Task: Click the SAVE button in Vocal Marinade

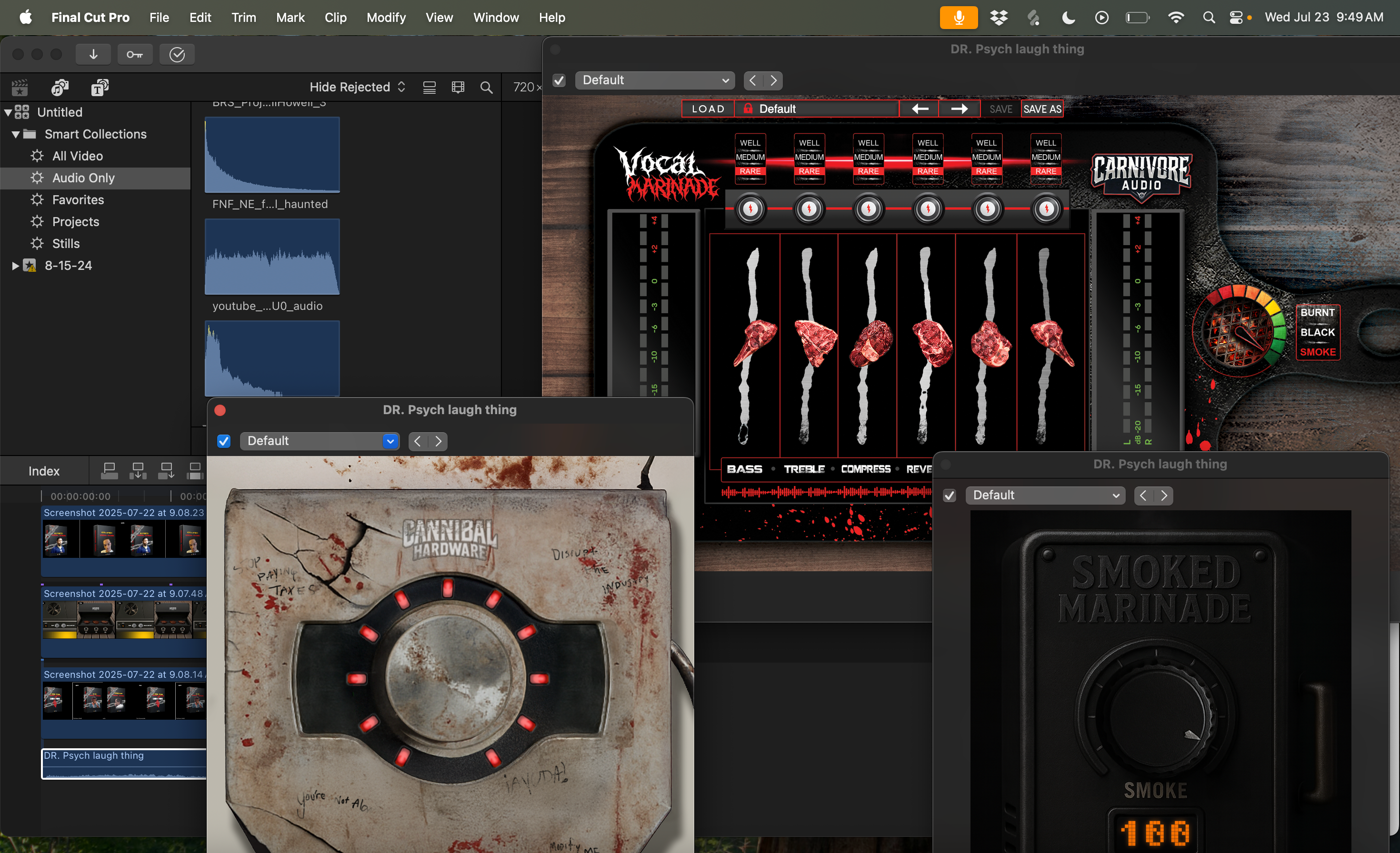Action: tap(1000, 109)
